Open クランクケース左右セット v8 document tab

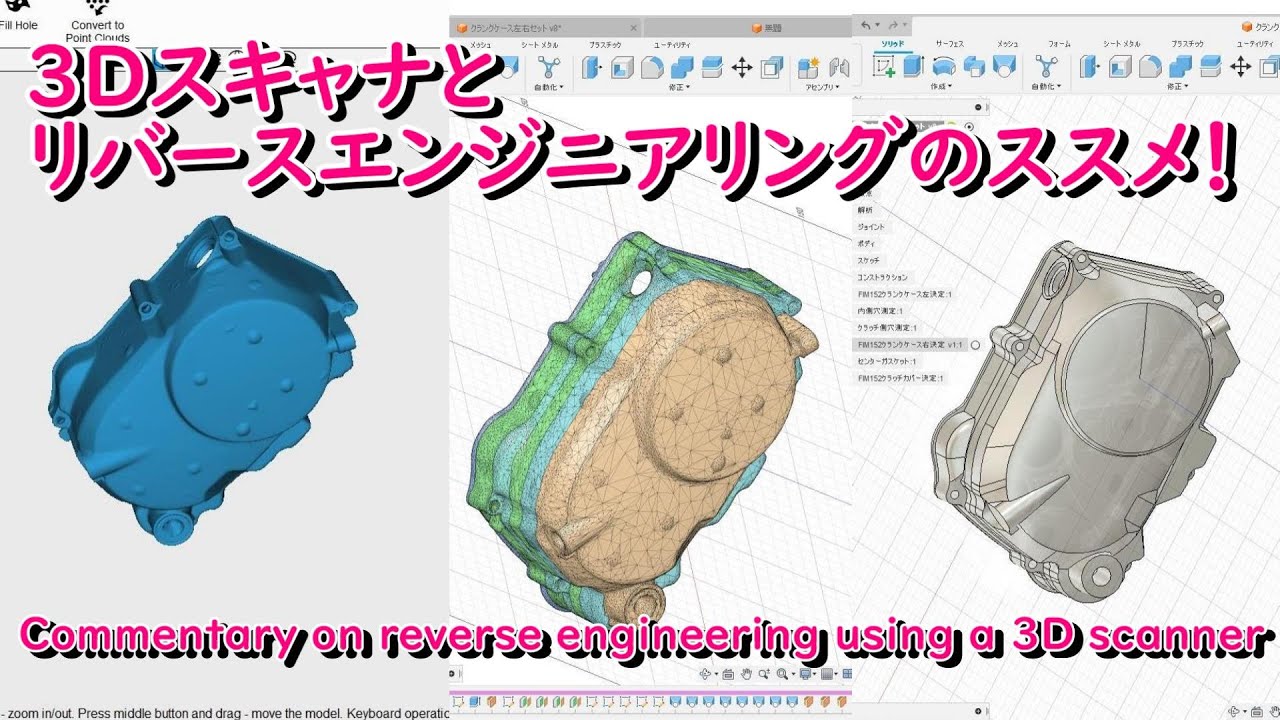[545, 28]
